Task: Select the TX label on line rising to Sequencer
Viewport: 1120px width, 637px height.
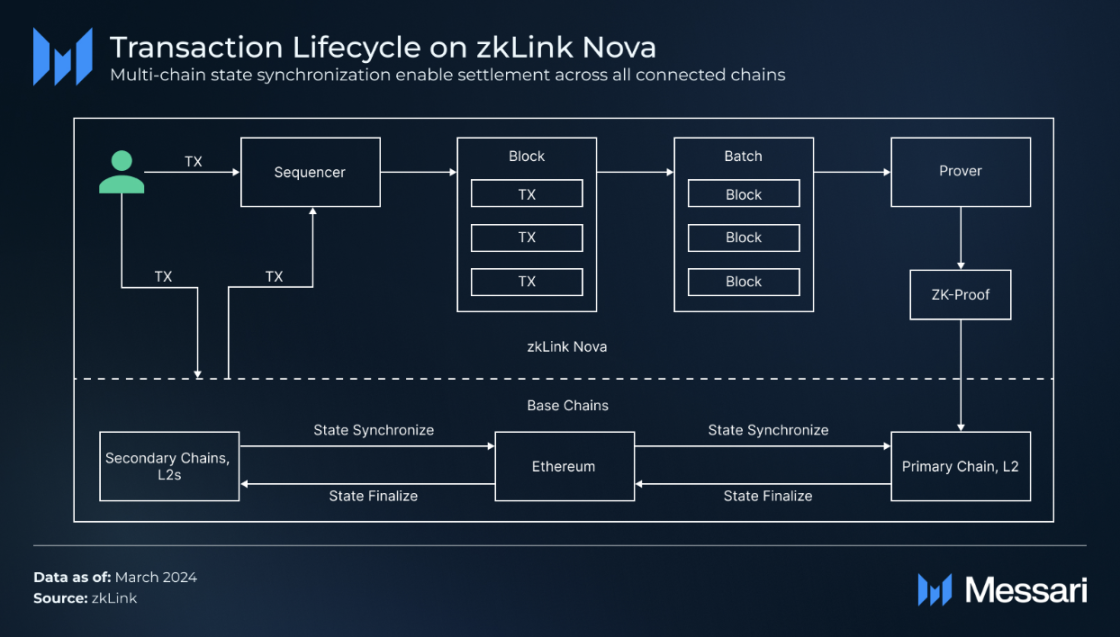Action: tap(274, 277)
